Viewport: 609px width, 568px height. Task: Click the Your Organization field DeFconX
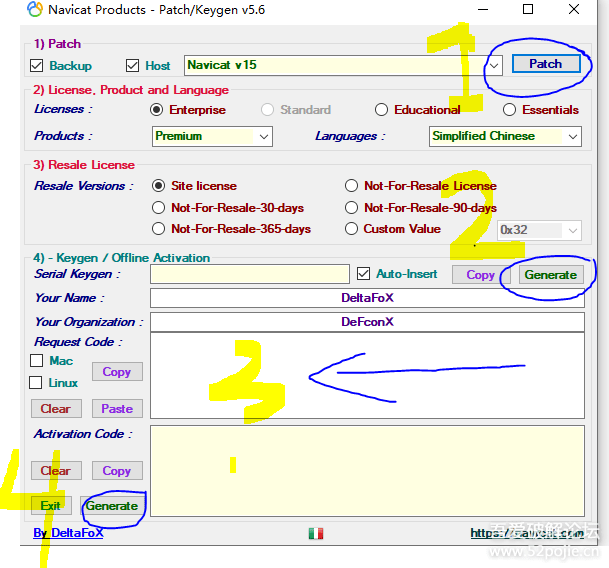point(367,322)
